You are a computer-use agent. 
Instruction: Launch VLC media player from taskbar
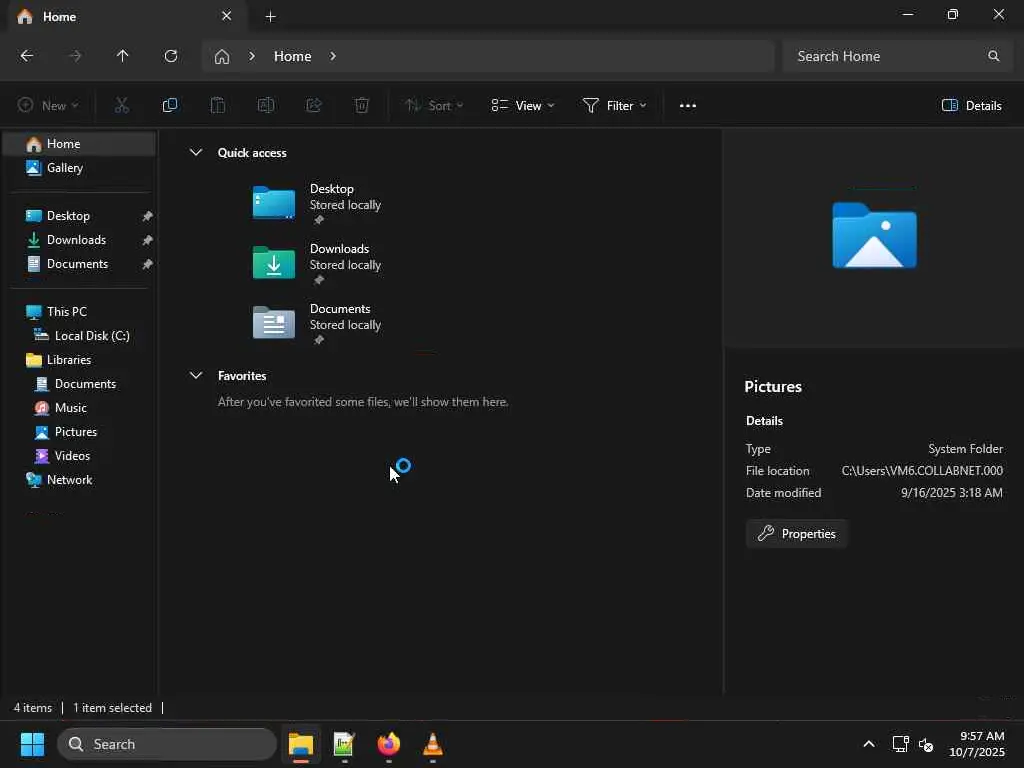click(432, 744)
